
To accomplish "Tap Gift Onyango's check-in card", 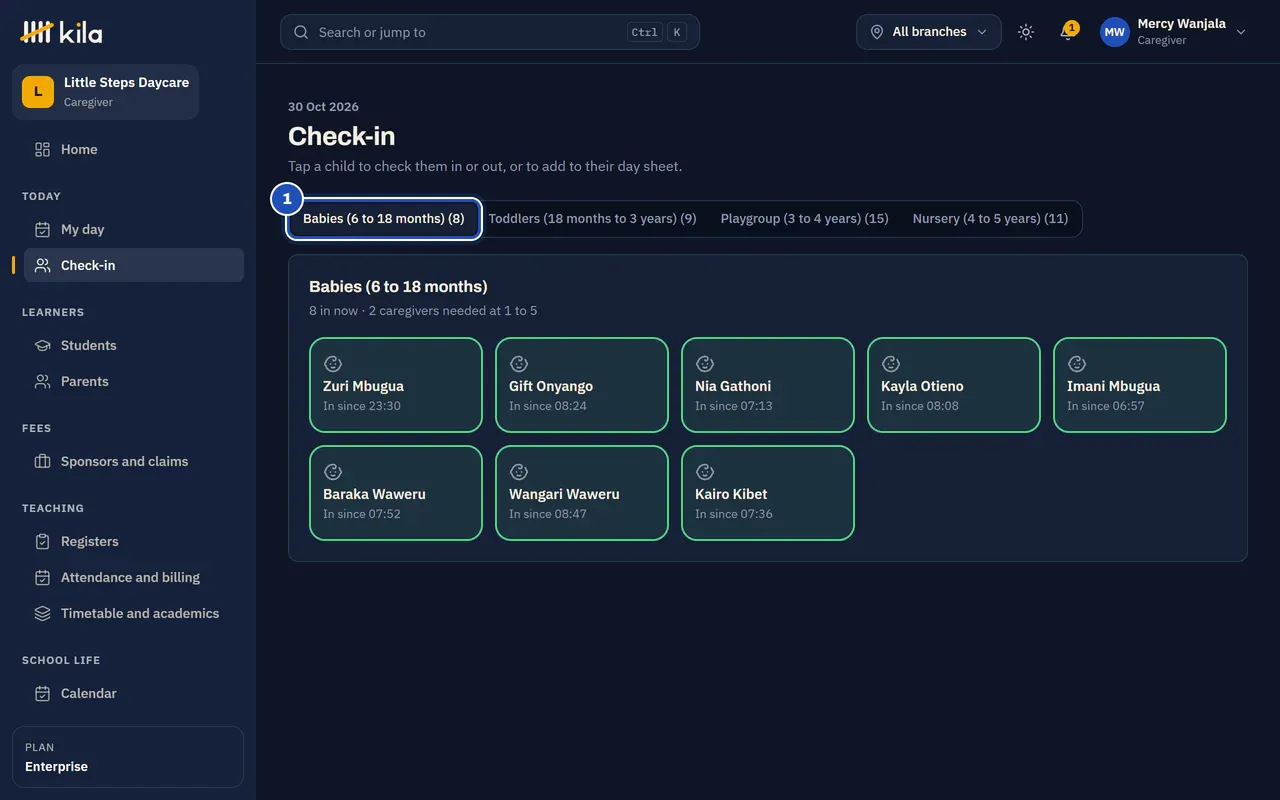I will 582,385.
